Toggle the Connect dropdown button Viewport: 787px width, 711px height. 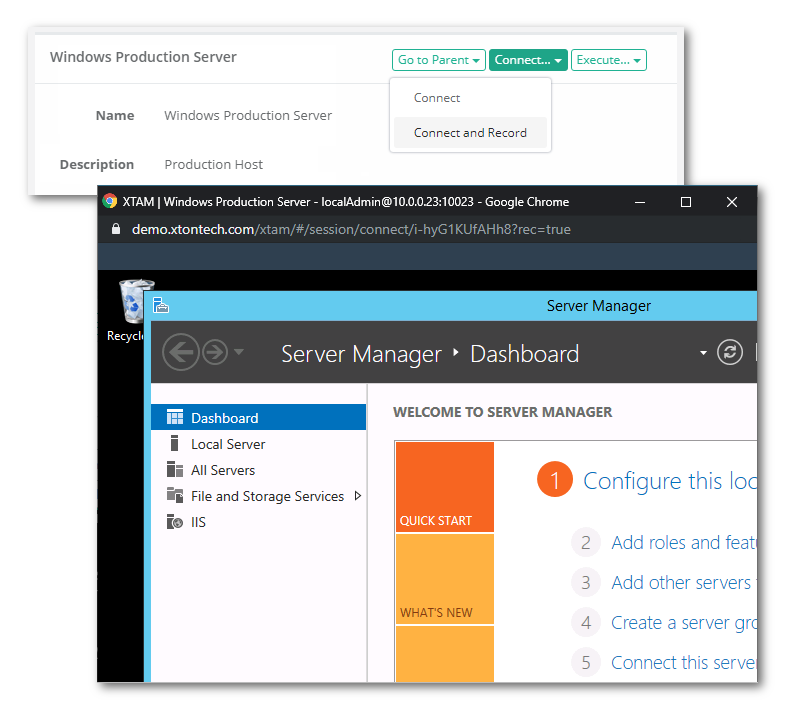528,60
